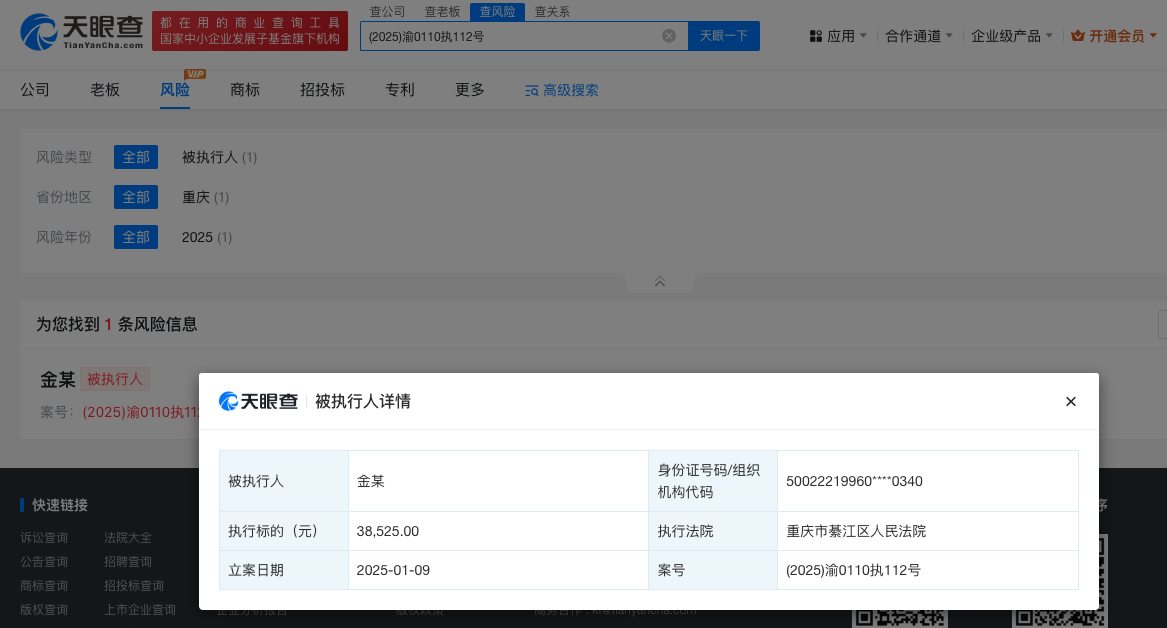Expand the 合作通道 dropdown
This screenshot has width=1167, height=628.
coord(918,36)
